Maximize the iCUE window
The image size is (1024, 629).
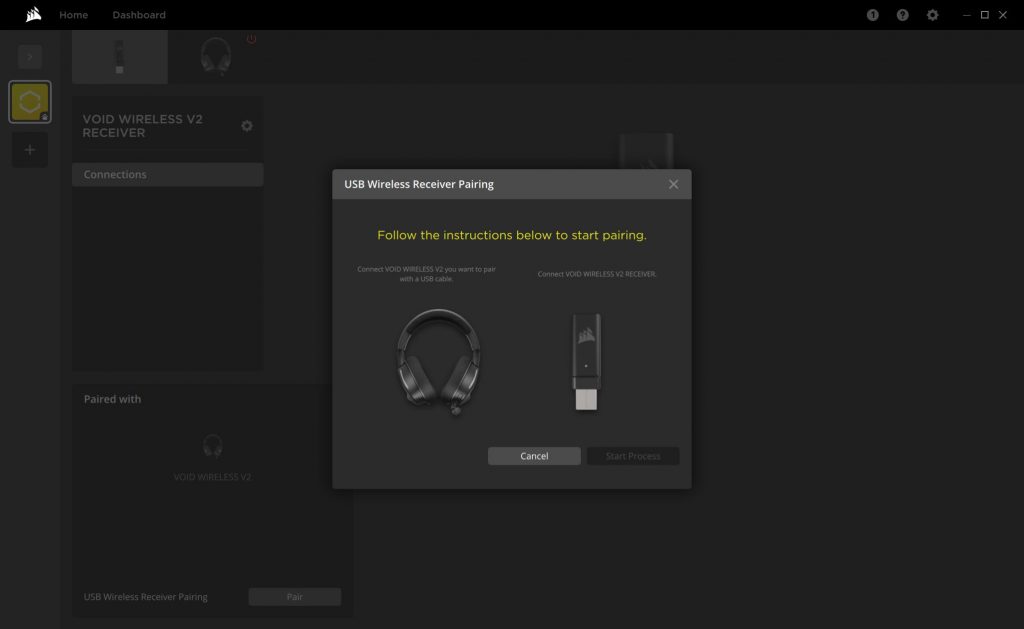click(x=985, y=15)
